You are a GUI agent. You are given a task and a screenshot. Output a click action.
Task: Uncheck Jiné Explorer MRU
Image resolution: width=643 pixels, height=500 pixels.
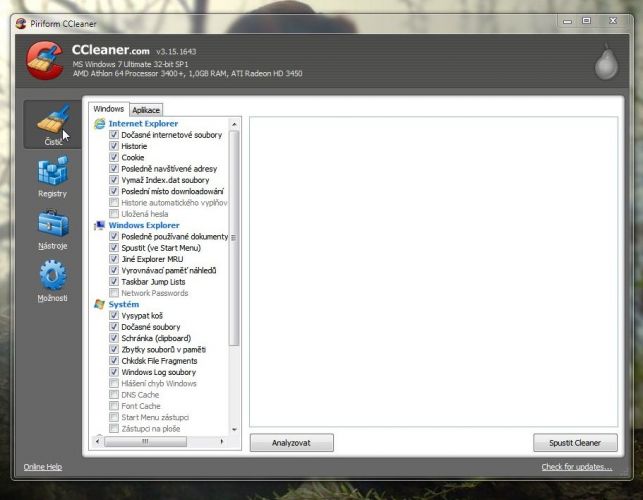(x=114, y=259)
